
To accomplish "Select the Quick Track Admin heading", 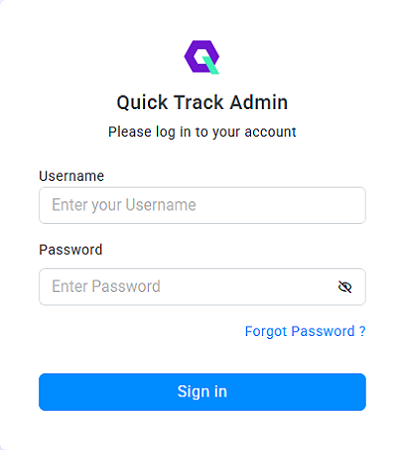I will (x=202, y=102).
